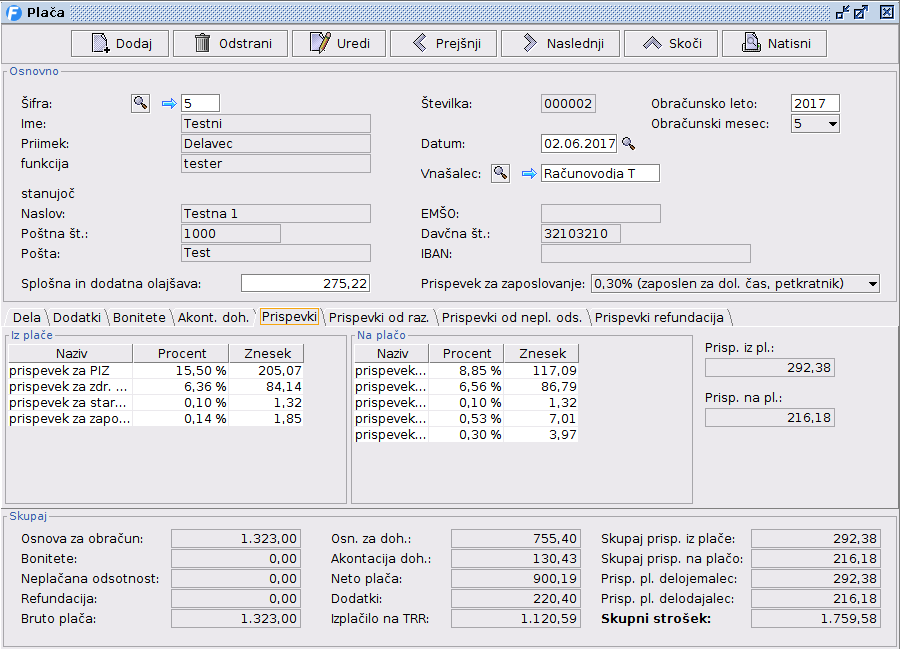The width and height of the screenshot is (900, 649).
Task: Click the Skoči jump button
Action: (x=671, y=43)
